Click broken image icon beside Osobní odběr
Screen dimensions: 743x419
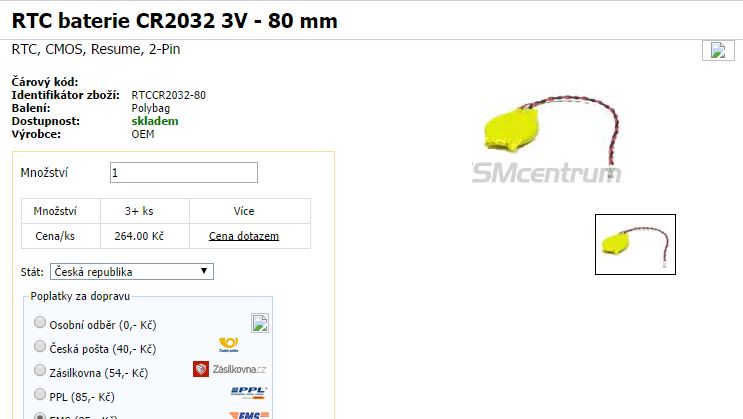260,323
